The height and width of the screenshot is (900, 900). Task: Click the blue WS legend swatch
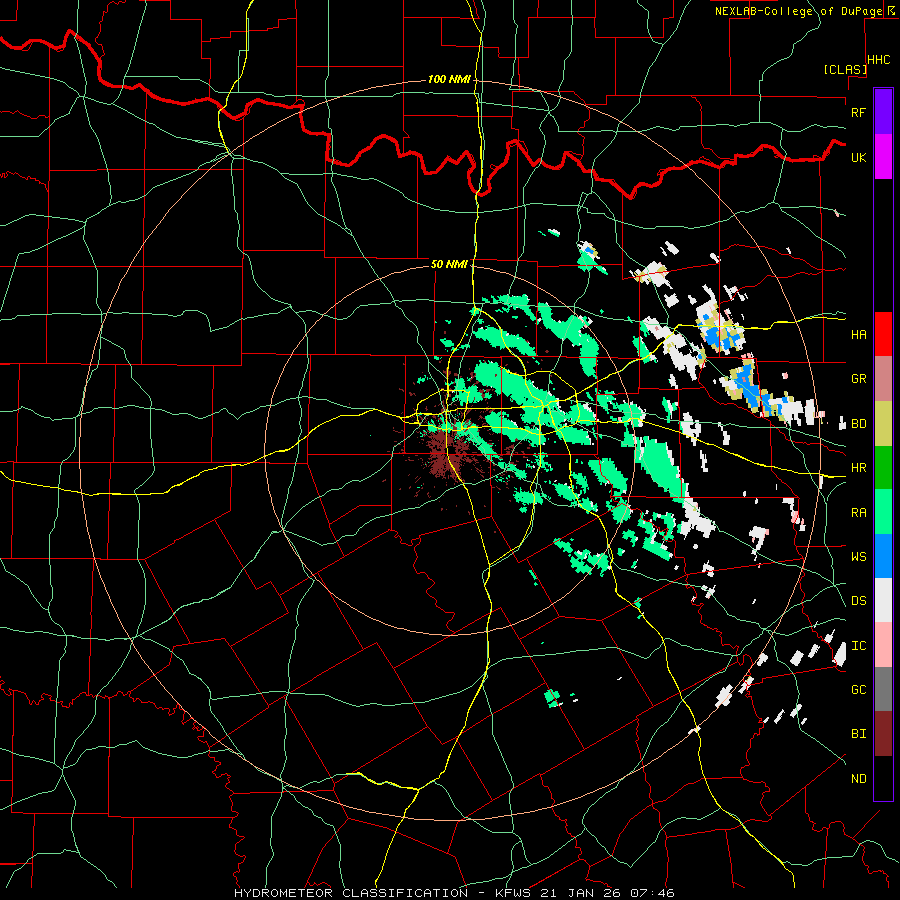883,556
